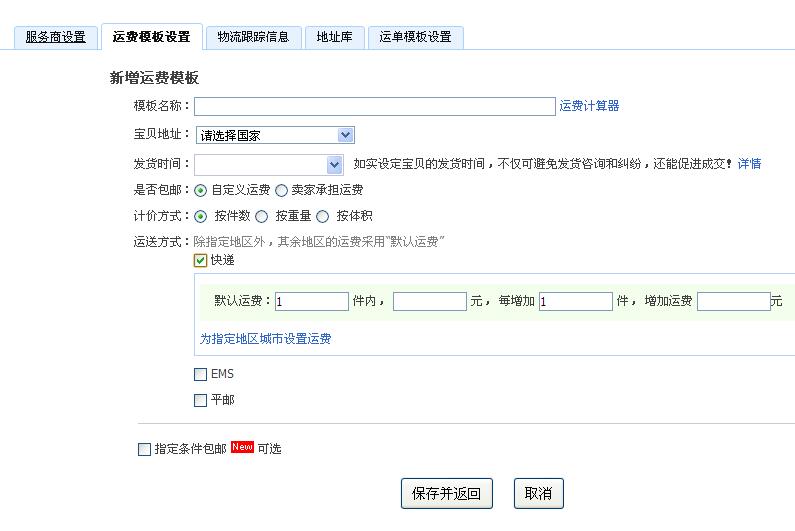Viewport: 795px width, 531px height.
Task: Tick the 指定条件包邮 checkbox
Action: [145, 450]
